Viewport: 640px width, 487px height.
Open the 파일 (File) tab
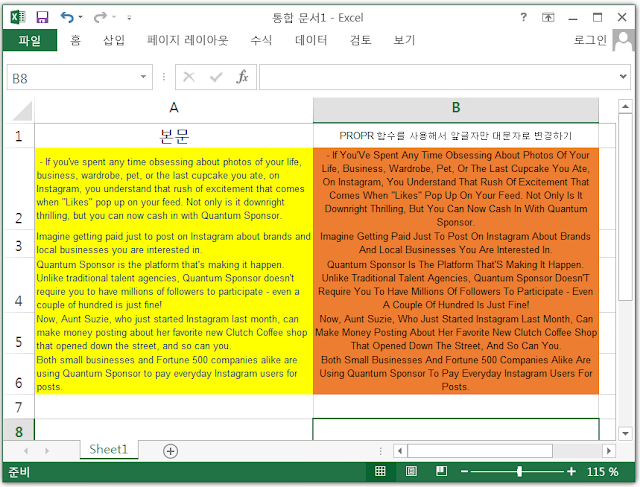[30, 40]
